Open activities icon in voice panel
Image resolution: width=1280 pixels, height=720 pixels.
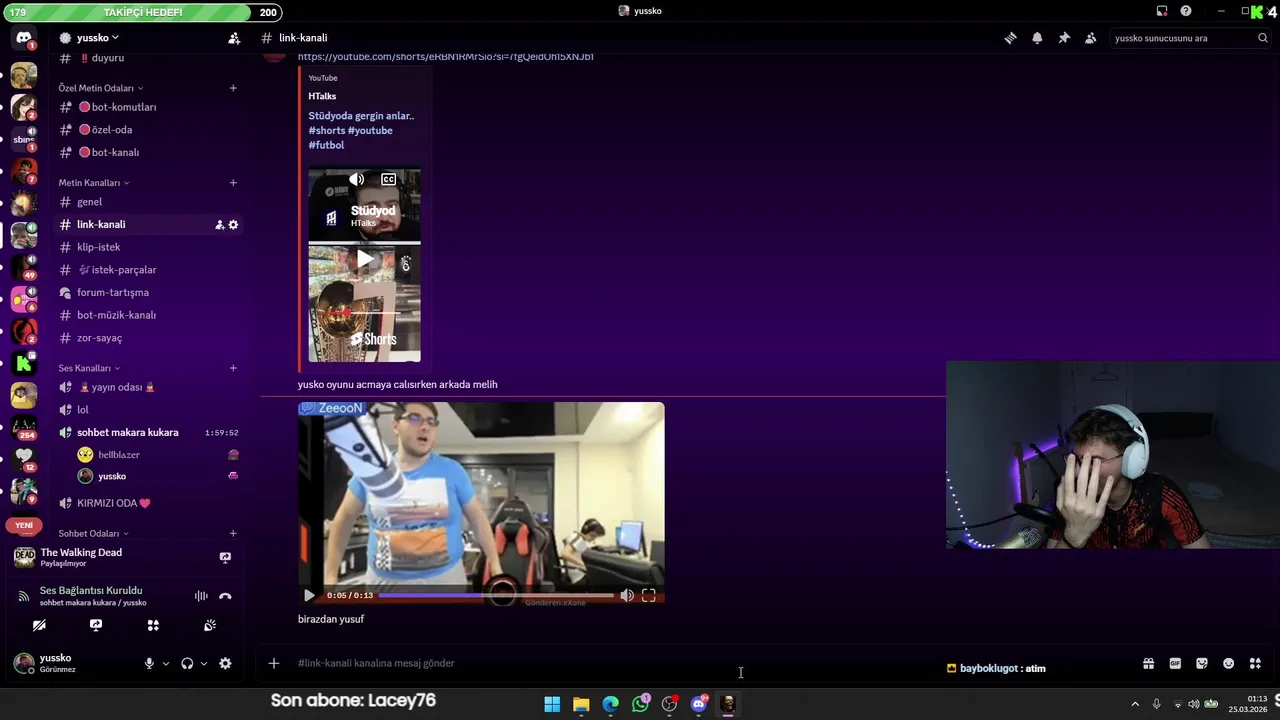(153, 625)
